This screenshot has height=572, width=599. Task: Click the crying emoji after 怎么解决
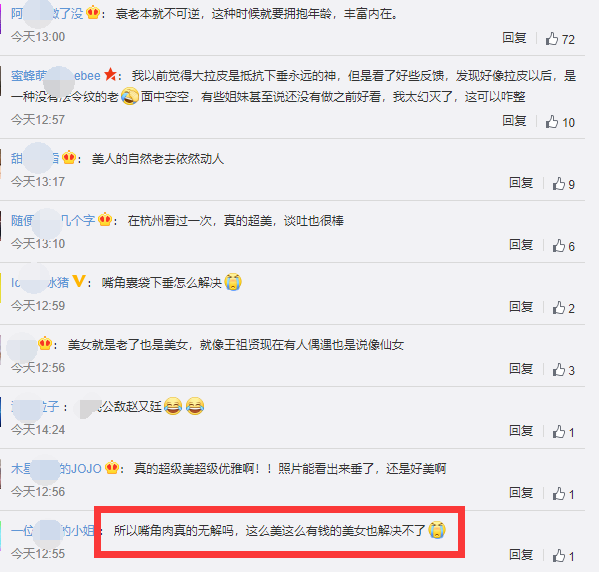click(x=233, y=282)
